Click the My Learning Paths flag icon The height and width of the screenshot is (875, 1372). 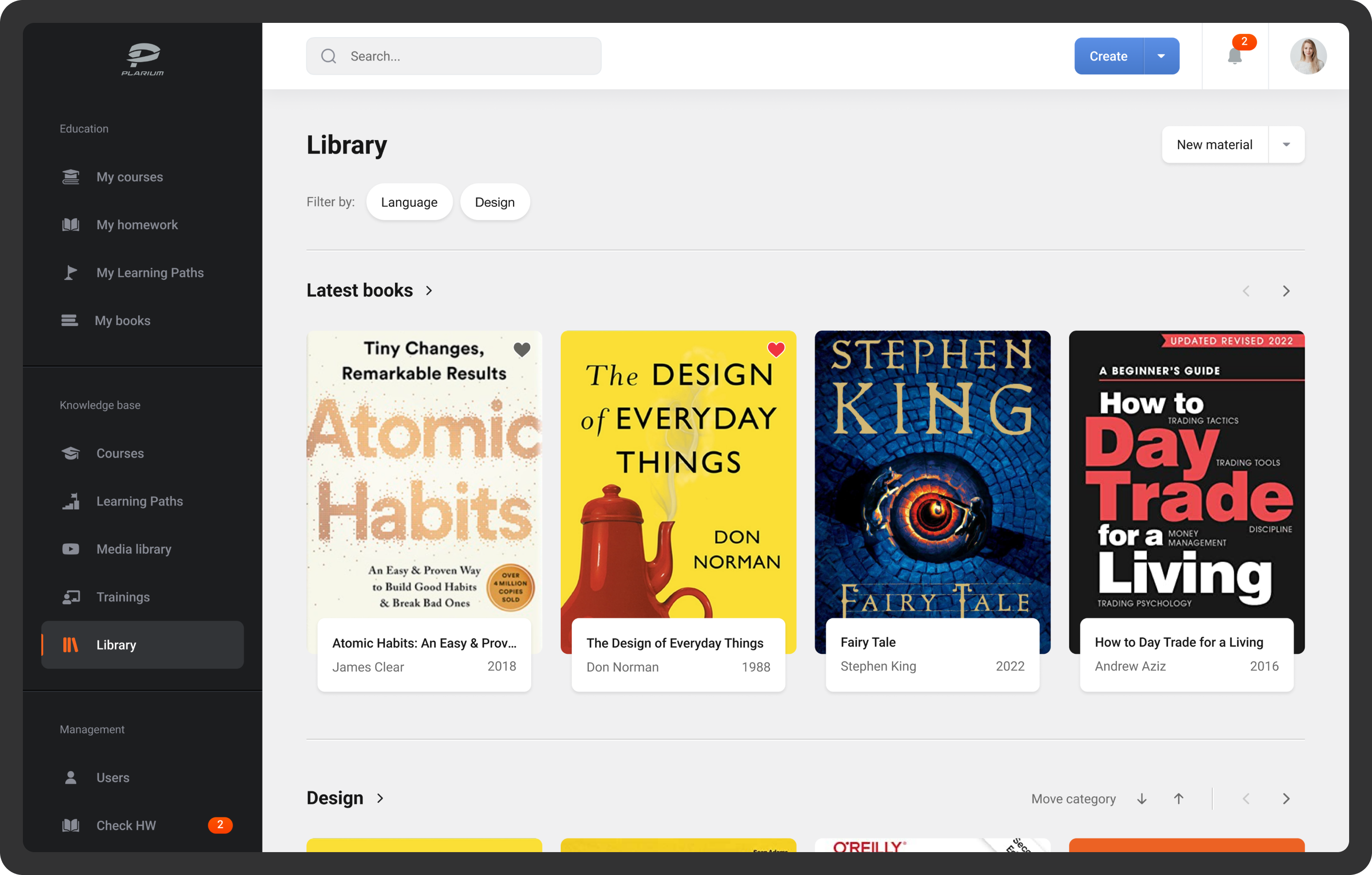click(71, 273)
